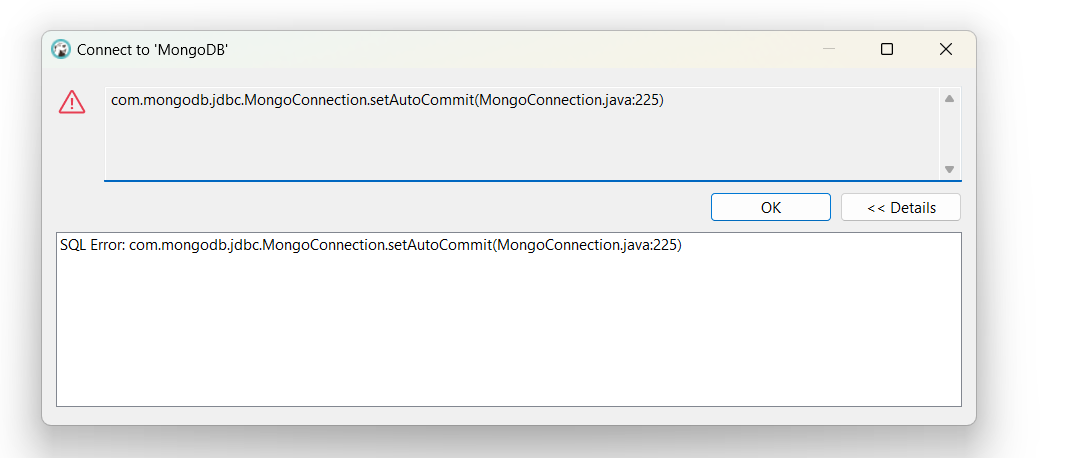
Task: Click '(MongoConnection.java:225)' in the top message
Action: click(x=571, y=101)
